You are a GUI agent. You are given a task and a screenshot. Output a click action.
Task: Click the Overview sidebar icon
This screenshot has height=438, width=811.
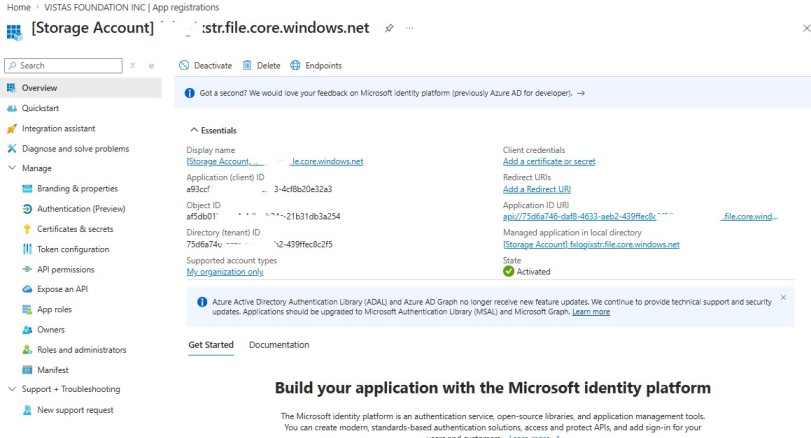[x=11, y=88]
